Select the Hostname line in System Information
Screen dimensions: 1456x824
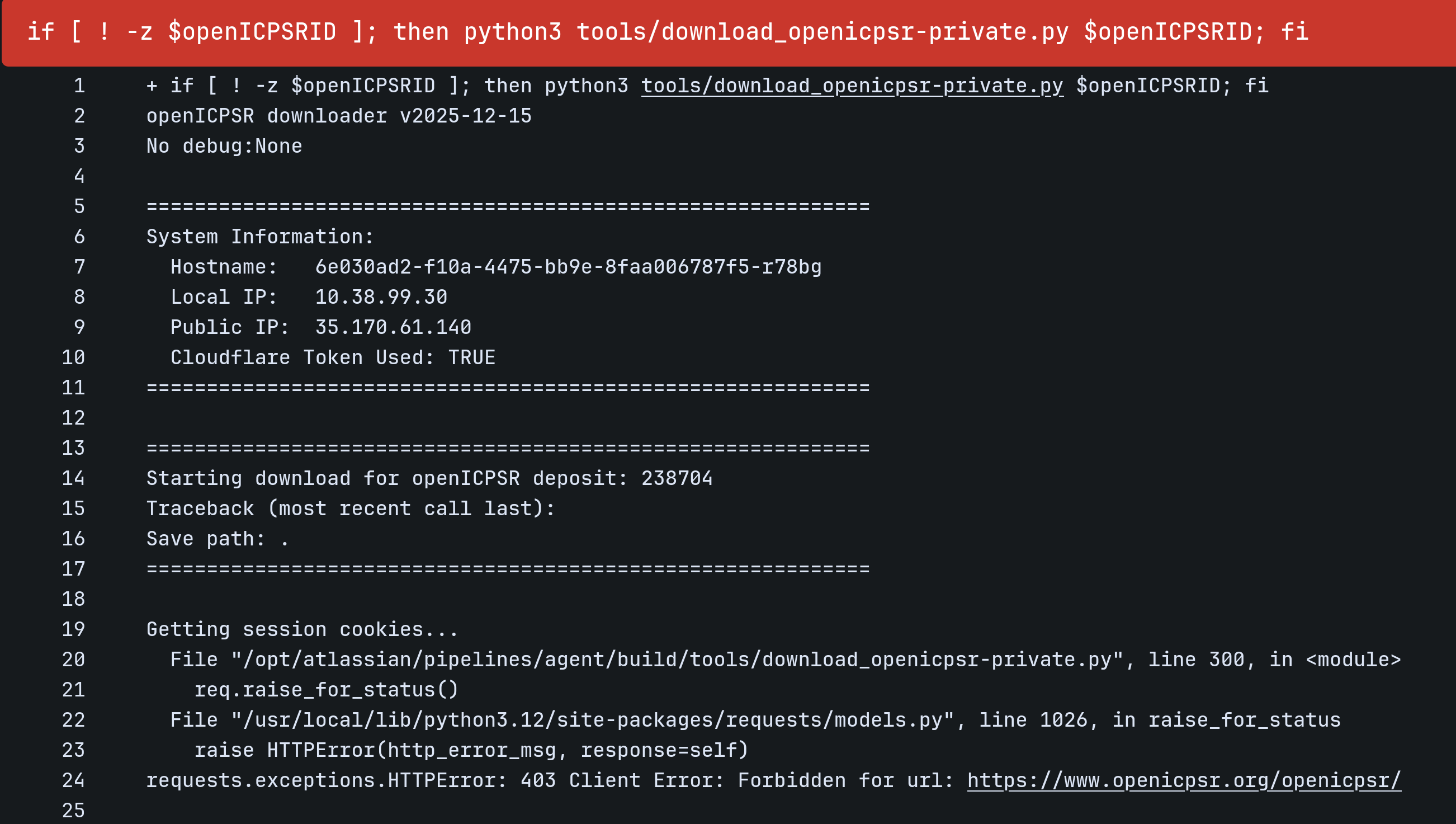tap(496, 266)
